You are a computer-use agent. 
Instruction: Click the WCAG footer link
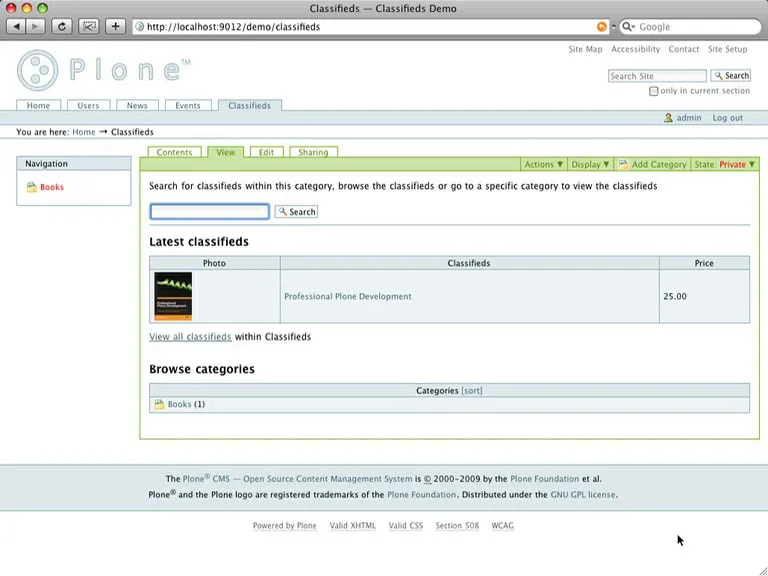pos(503,526)
